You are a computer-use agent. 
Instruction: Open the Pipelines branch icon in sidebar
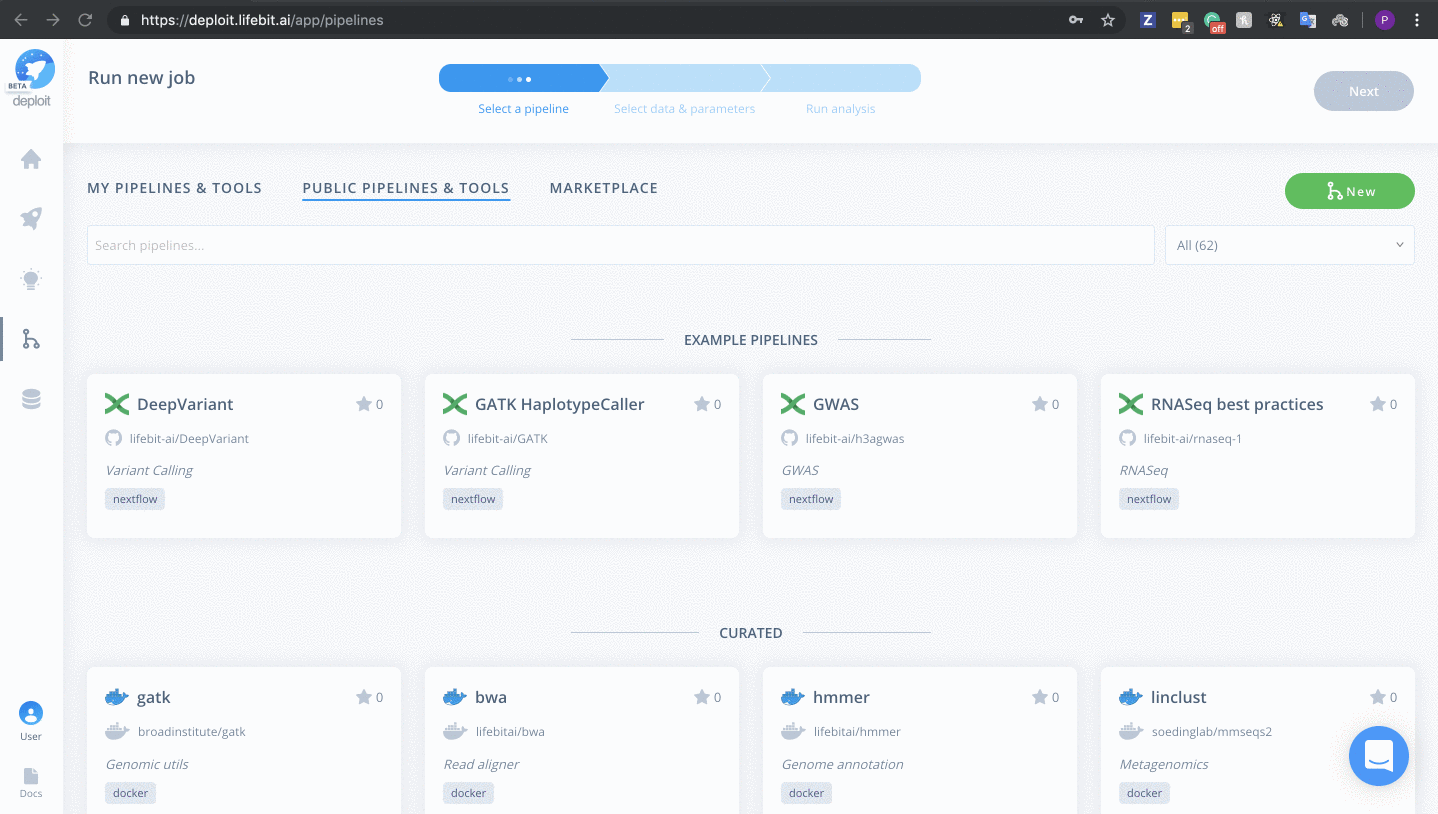tap(31, 340)
